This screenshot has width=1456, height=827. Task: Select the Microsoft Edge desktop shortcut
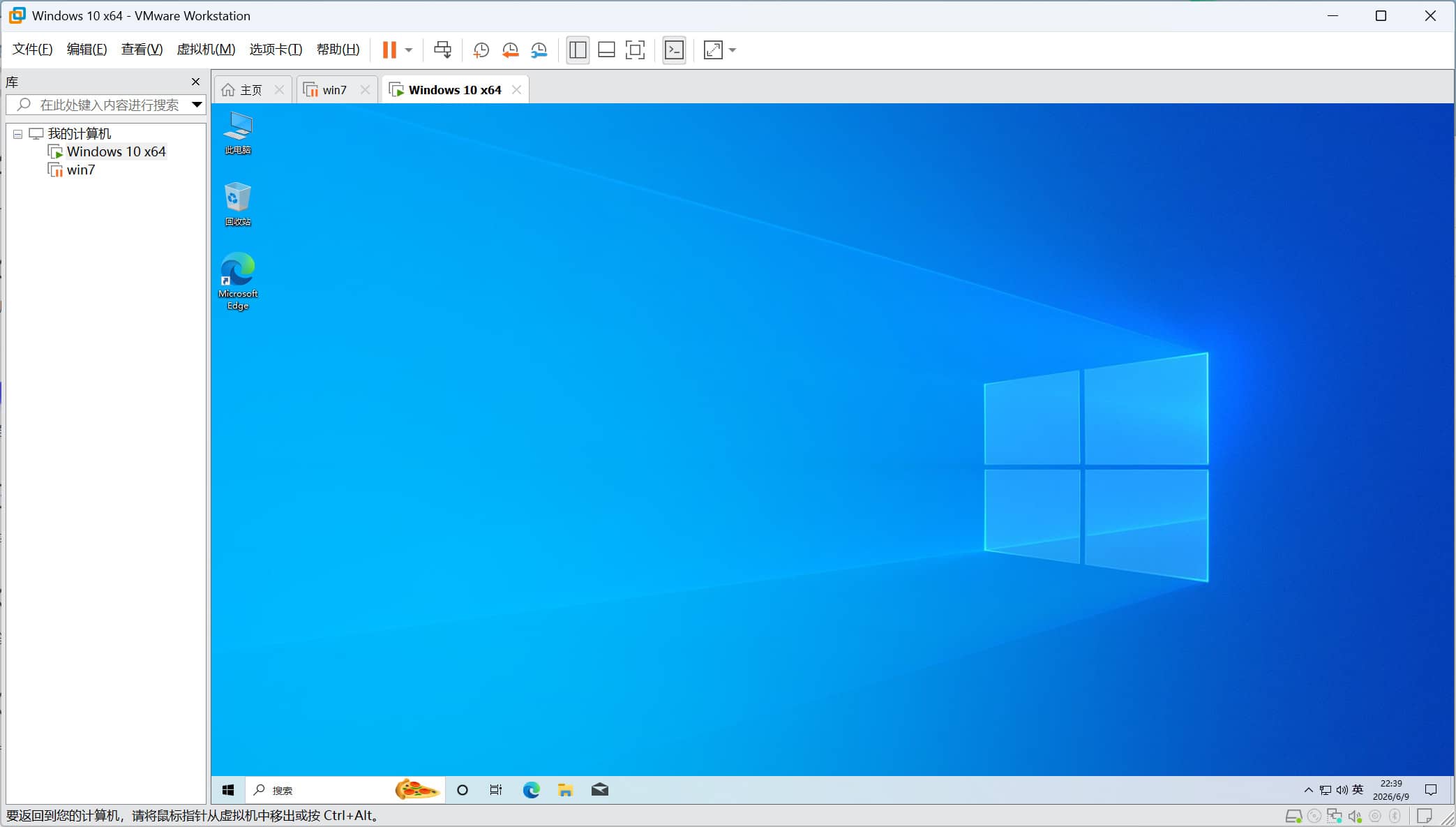238,281
